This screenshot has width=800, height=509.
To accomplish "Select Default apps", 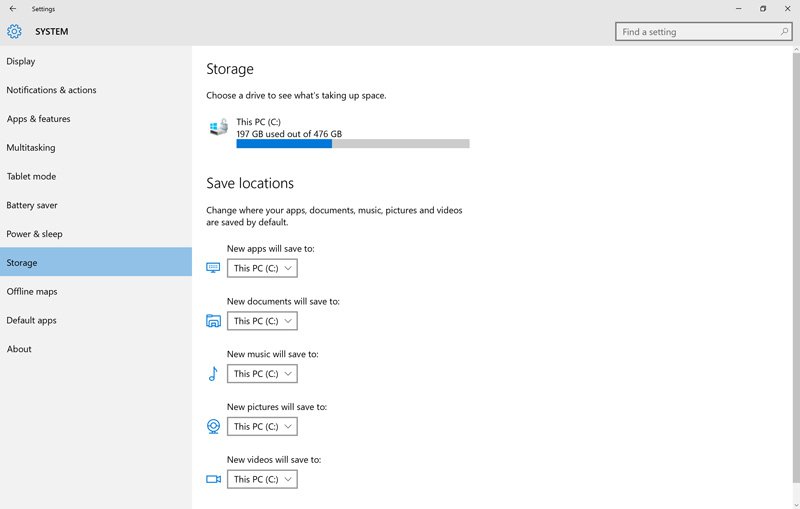I will (96, 320).
